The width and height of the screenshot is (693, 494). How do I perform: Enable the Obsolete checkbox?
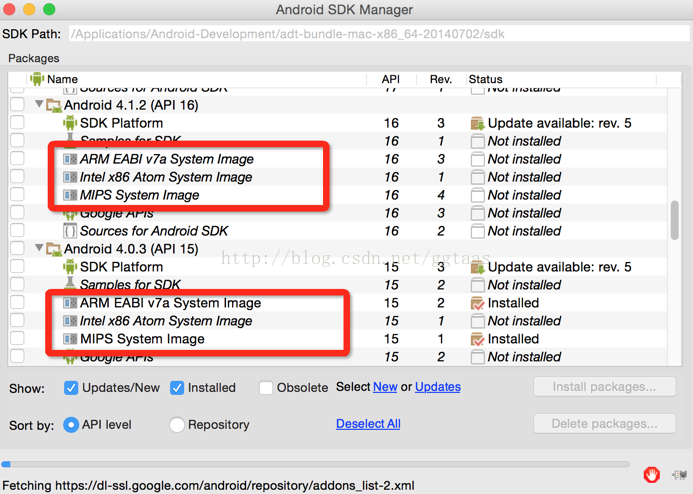266,388
